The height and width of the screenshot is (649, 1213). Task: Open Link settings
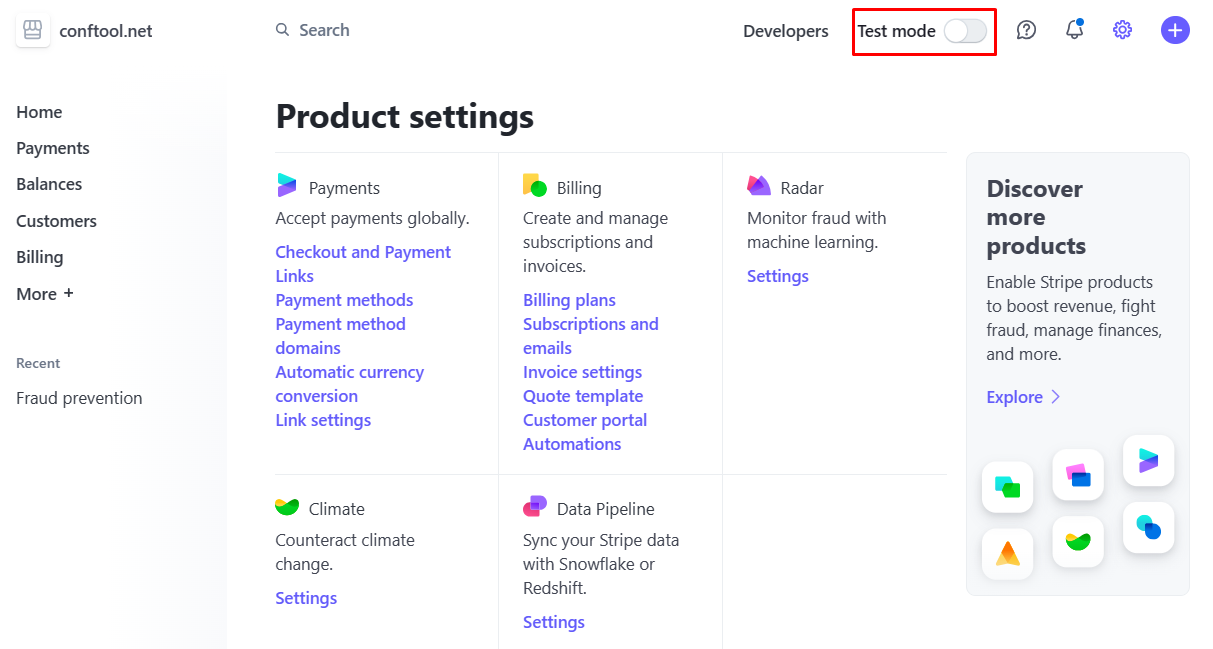pos(323,420)
